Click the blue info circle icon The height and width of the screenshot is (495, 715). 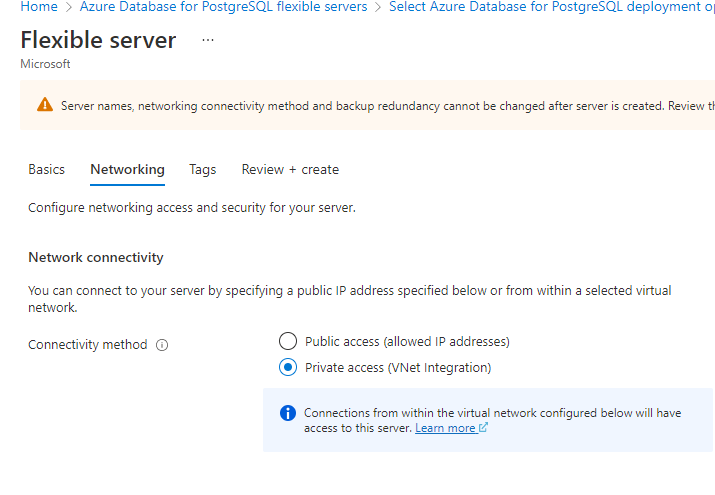point(288,413)
